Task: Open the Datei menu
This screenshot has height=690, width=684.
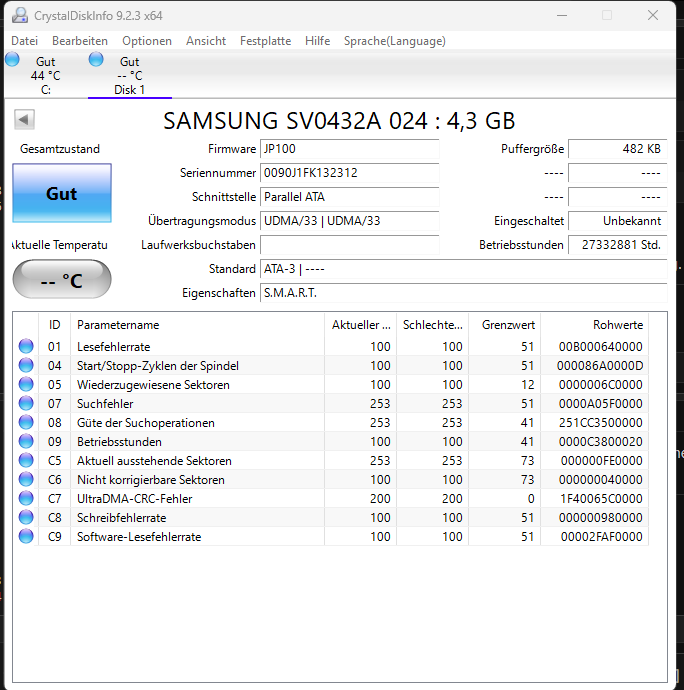Action: click(25, 41)
